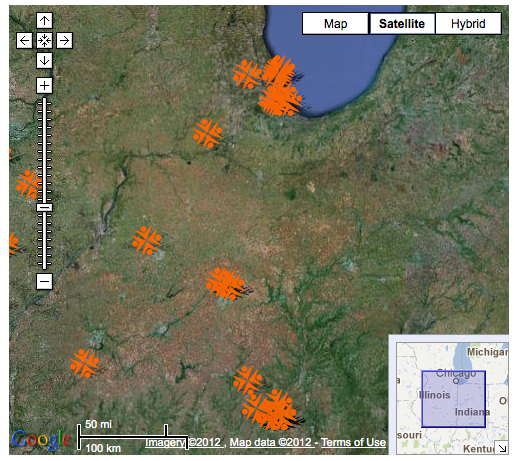The image size is (515, 461).
Task: Pan the map right with the right arrow
Action: coord(64,41)
